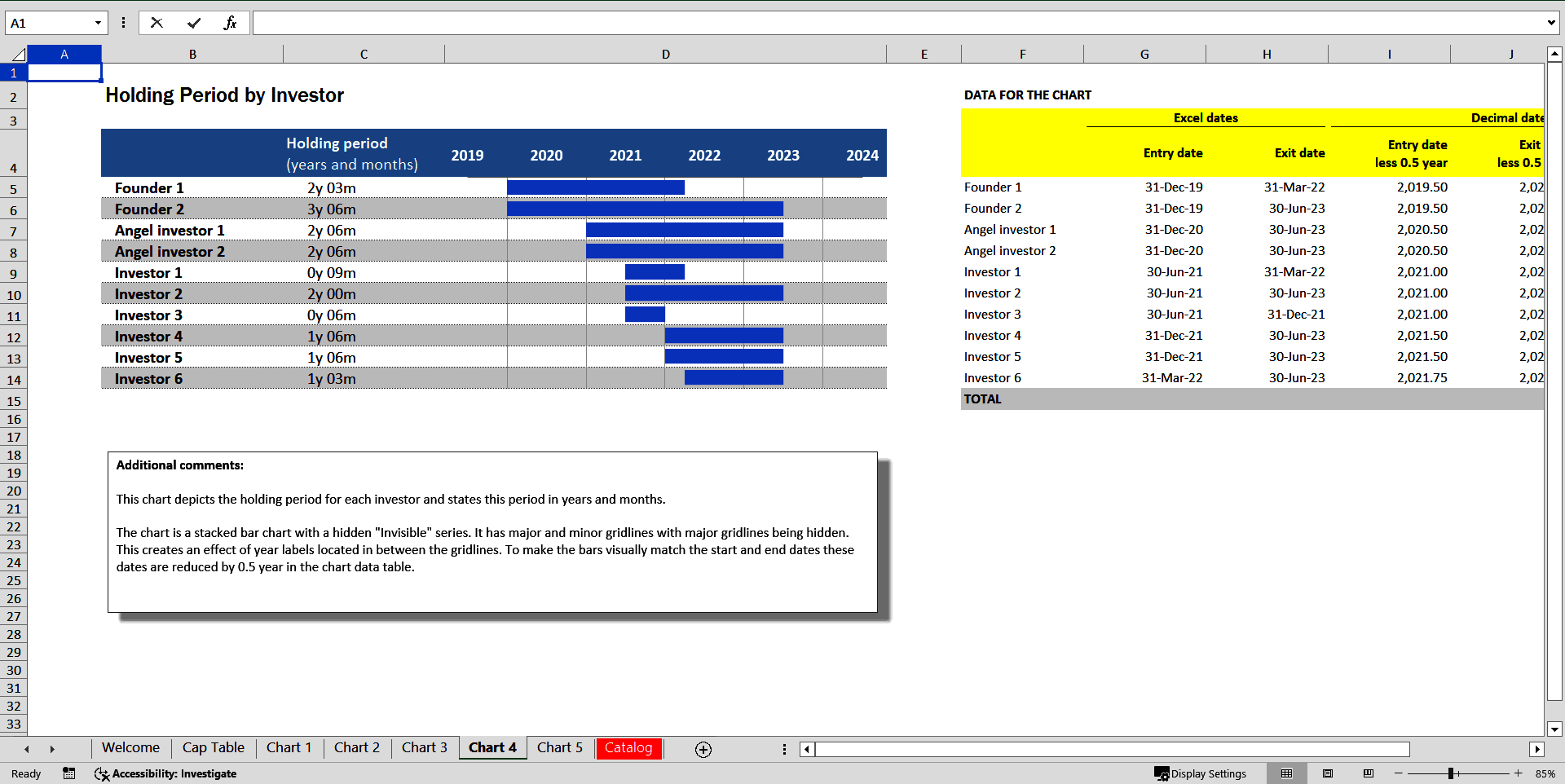Image resolution: width=1565 pixels, height=784 pixels.
Task: Click the 85% zoom level
Action: point(1545,773)
